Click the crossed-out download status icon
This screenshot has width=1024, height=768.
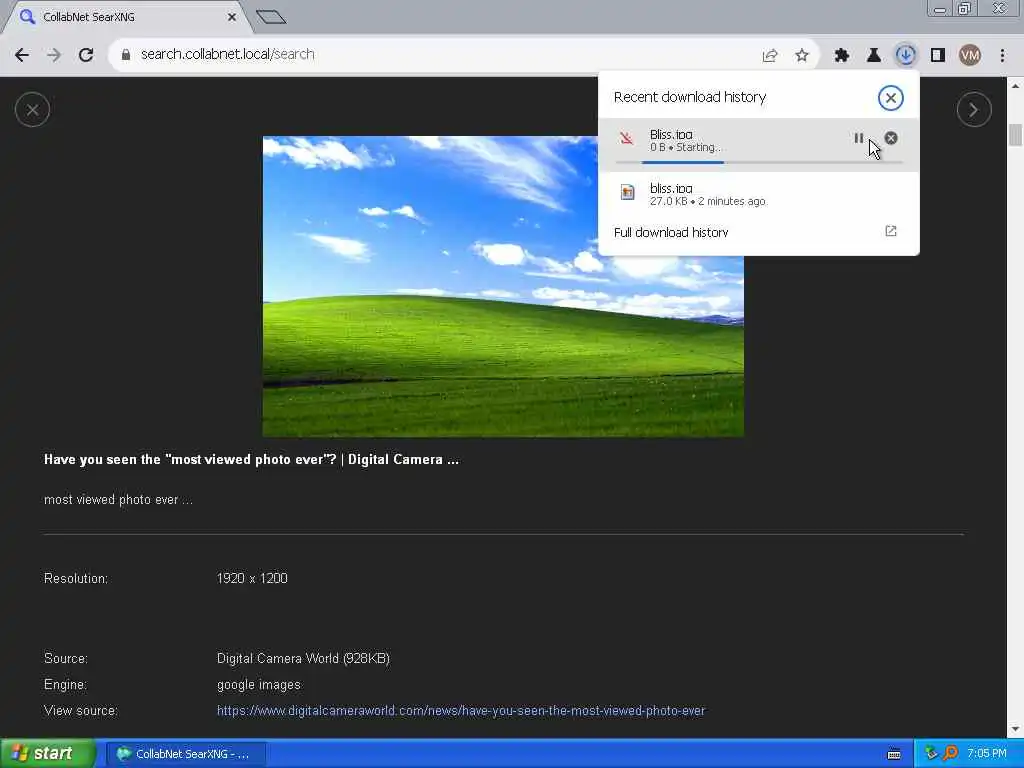627,138
